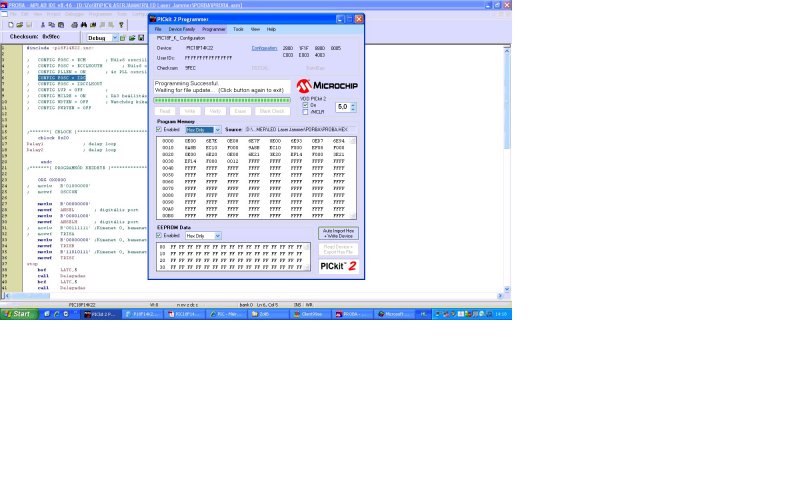Screen dimensions: 800x480
Task: Click the MPLAB IDE title bar icon
Action: coord(4,5)
